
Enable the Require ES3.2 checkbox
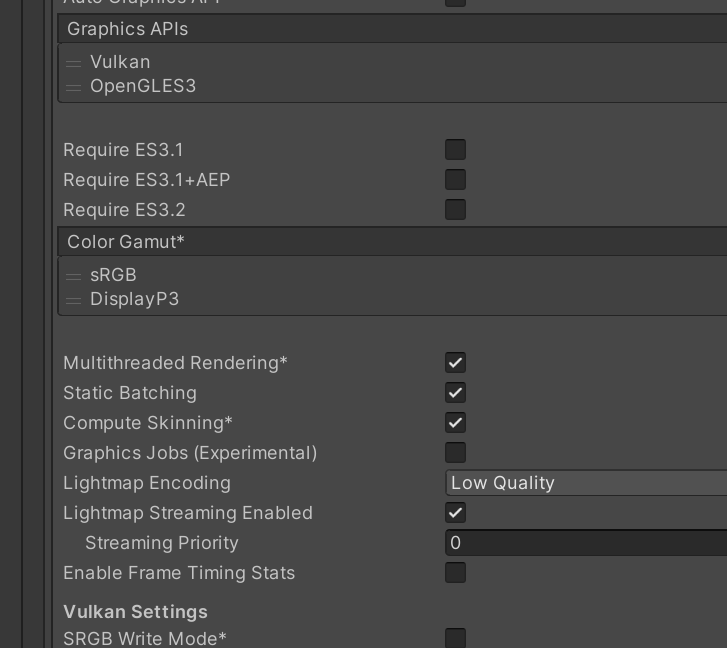455,210
